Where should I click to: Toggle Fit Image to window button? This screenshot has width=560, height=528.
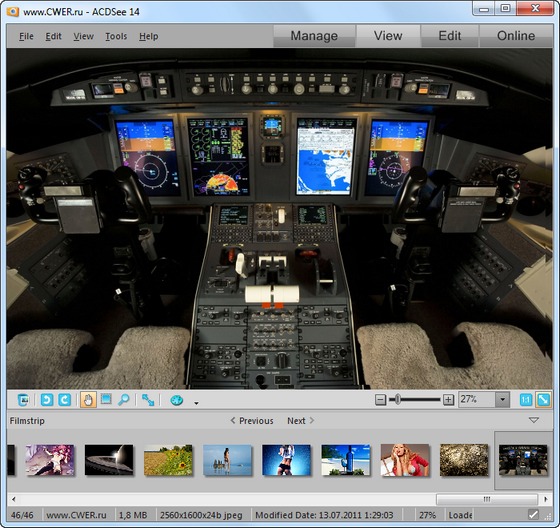coord(543,400)
